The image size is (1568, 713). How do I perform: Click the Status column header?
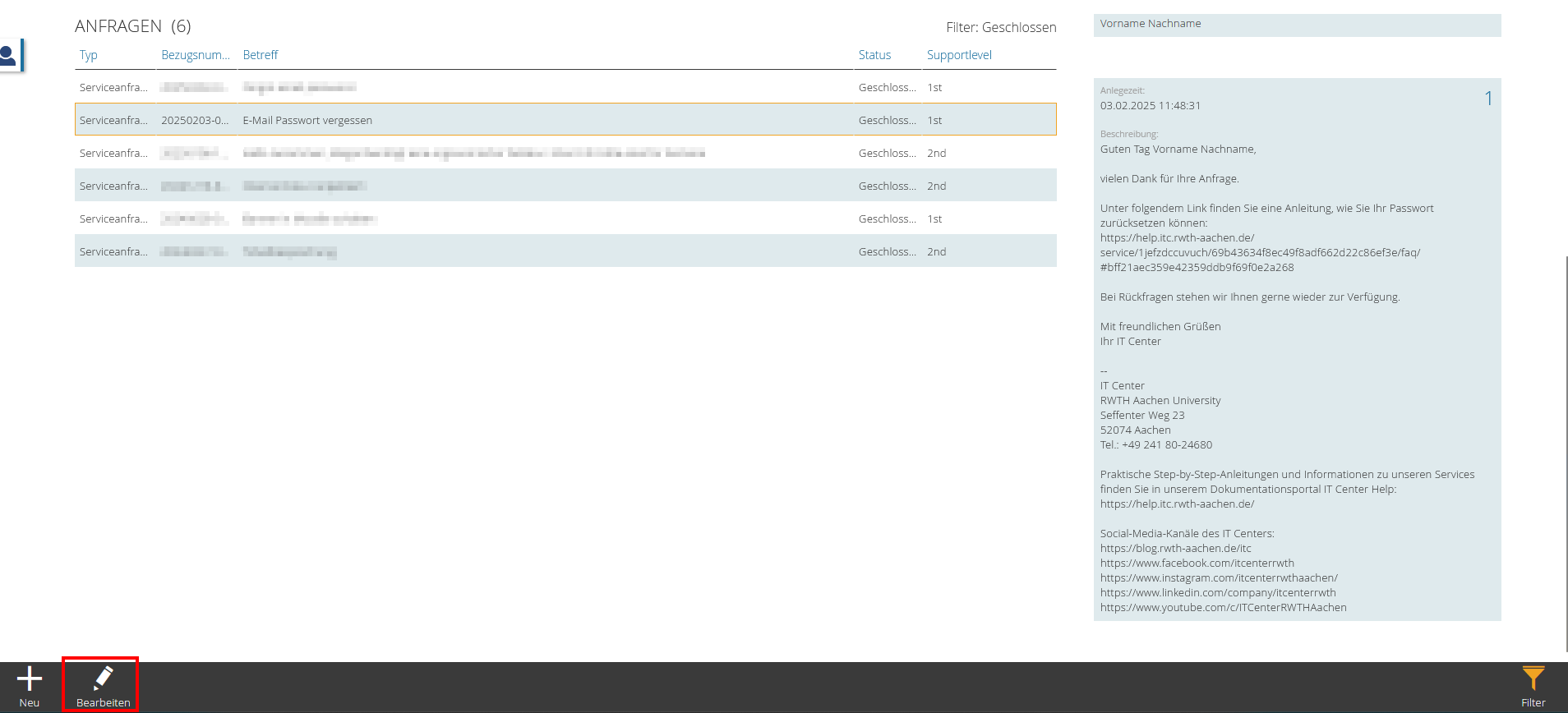874,55
